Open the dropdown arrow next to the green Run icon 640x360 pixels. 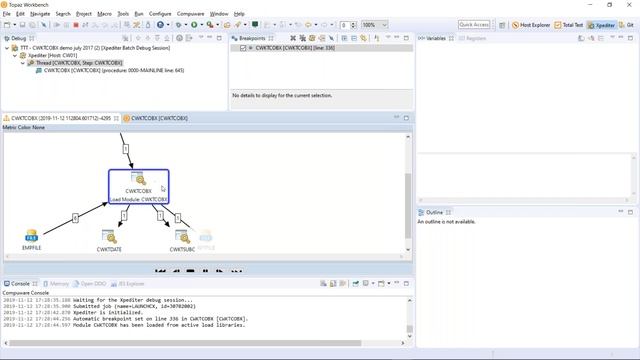click(x=202, y=25)
